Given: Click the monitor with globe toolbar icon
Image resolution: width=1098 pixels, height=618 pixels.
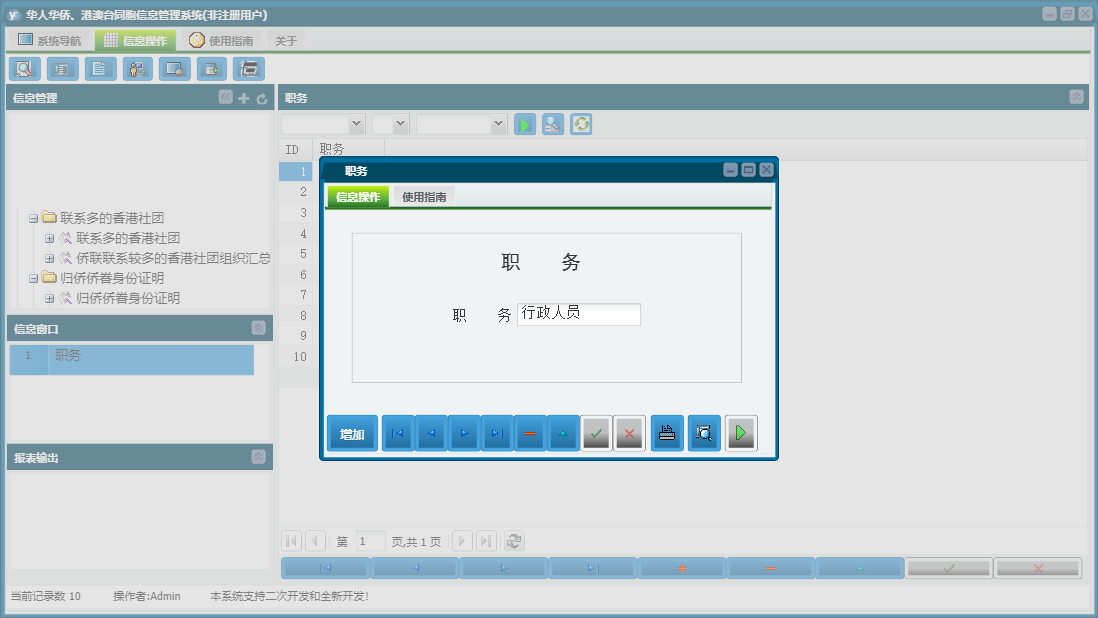Looking at the screenshot, I should (174, 69).
